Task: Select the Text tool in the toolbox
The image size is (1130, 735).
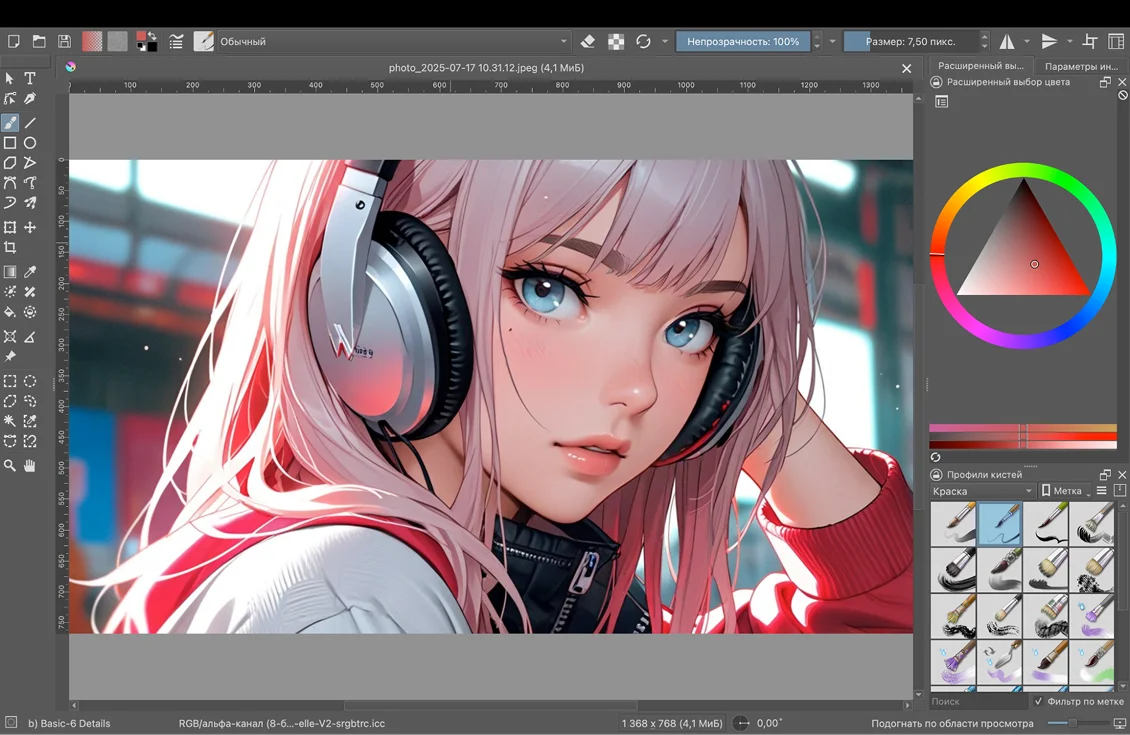Action: click(x=30, y=78)
